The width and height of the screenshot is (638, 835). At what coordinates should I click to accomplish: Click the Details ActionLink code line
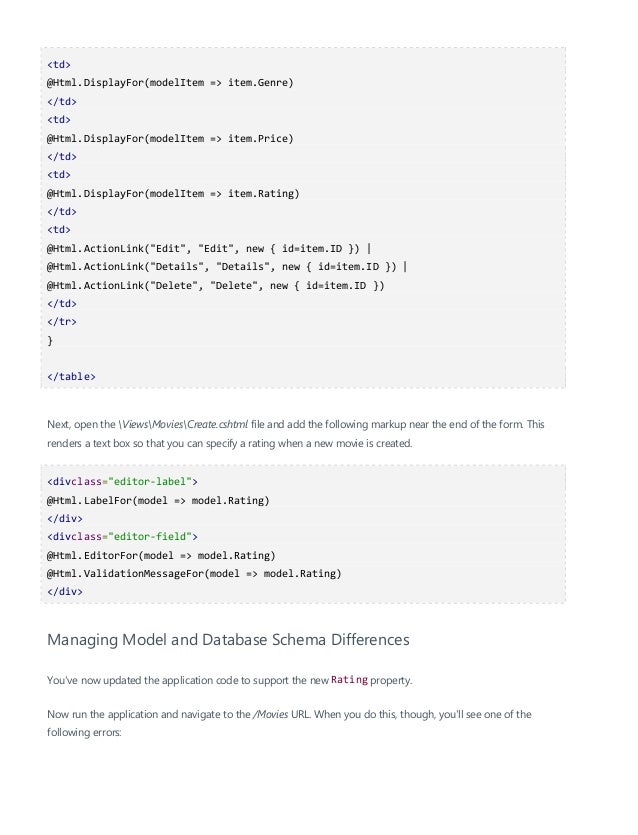pyautogui.click(x=227, y=267)
